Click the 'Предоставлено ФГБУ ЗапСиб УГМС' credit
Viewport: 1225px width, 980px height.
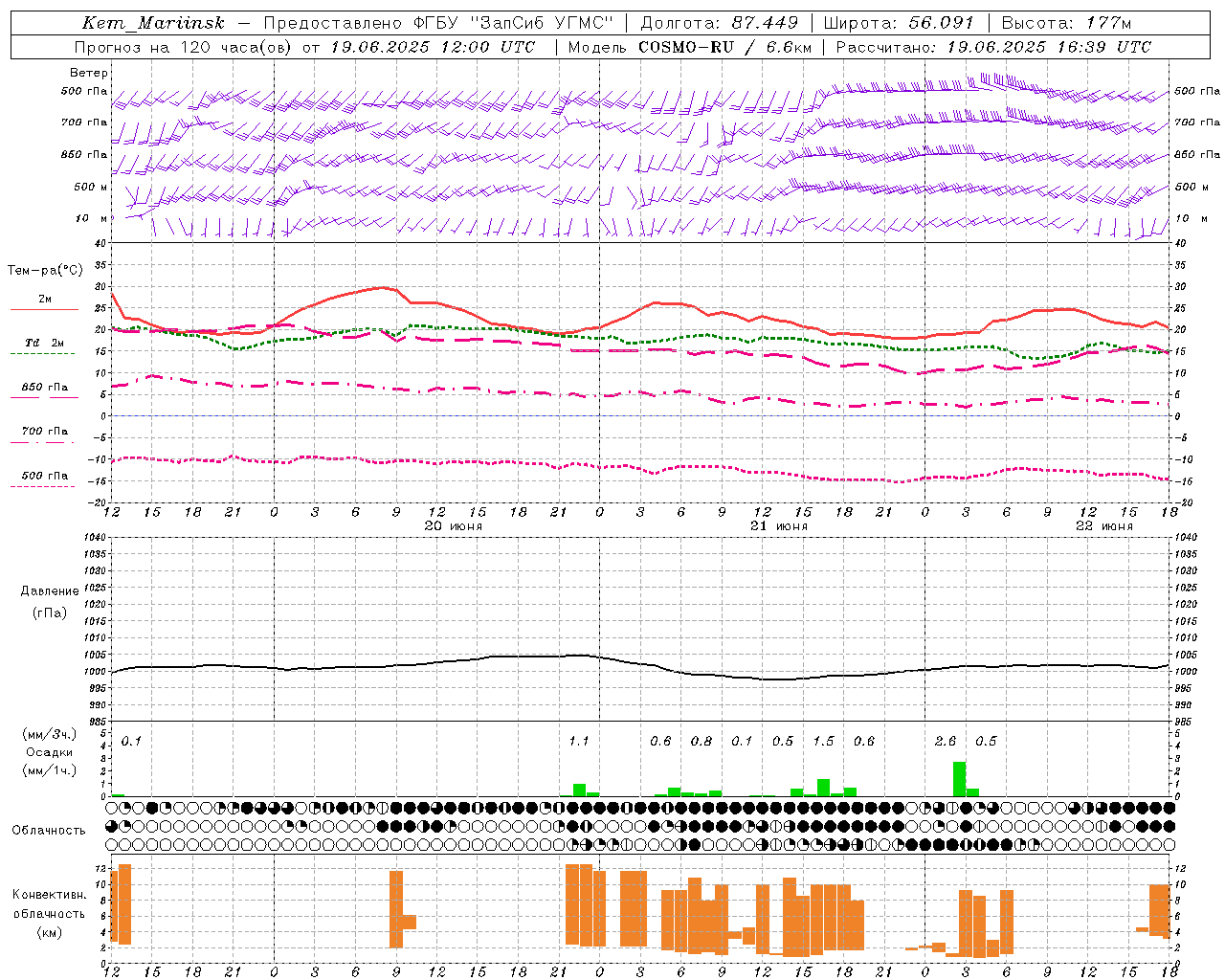point(437,23)
